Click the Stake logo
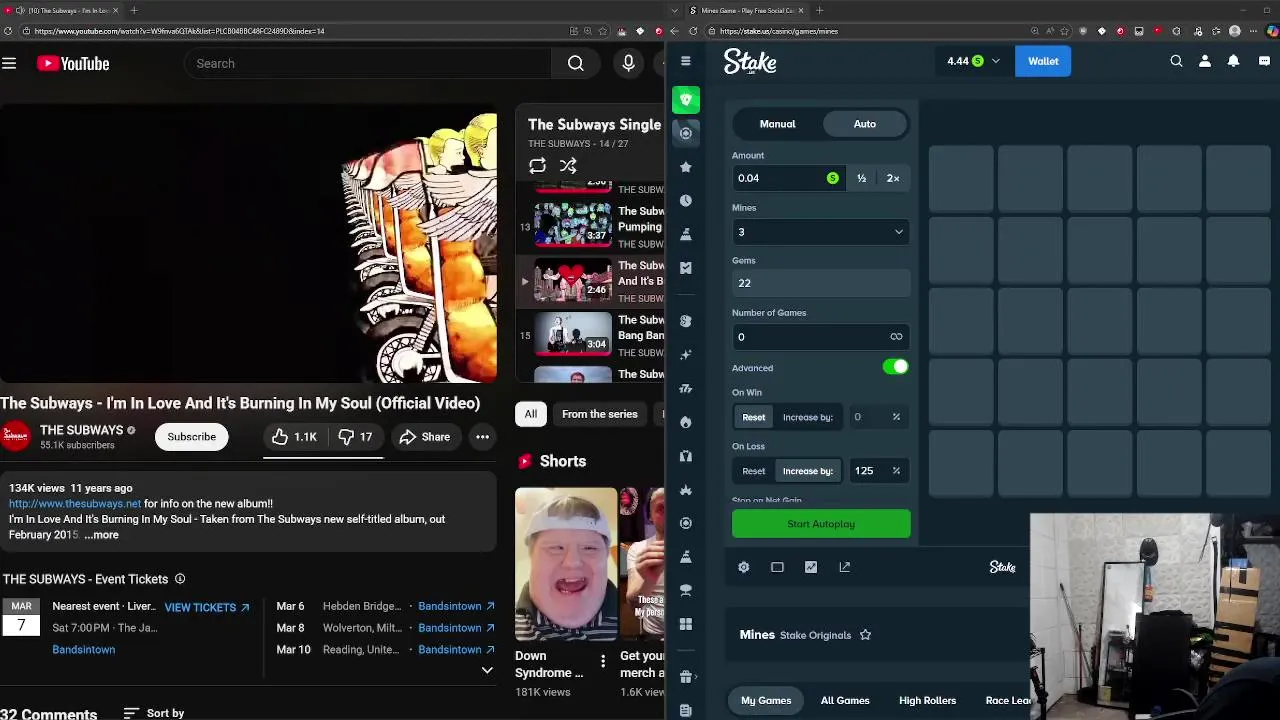This screenshot has height=720, width=1280. coord(750,61)
